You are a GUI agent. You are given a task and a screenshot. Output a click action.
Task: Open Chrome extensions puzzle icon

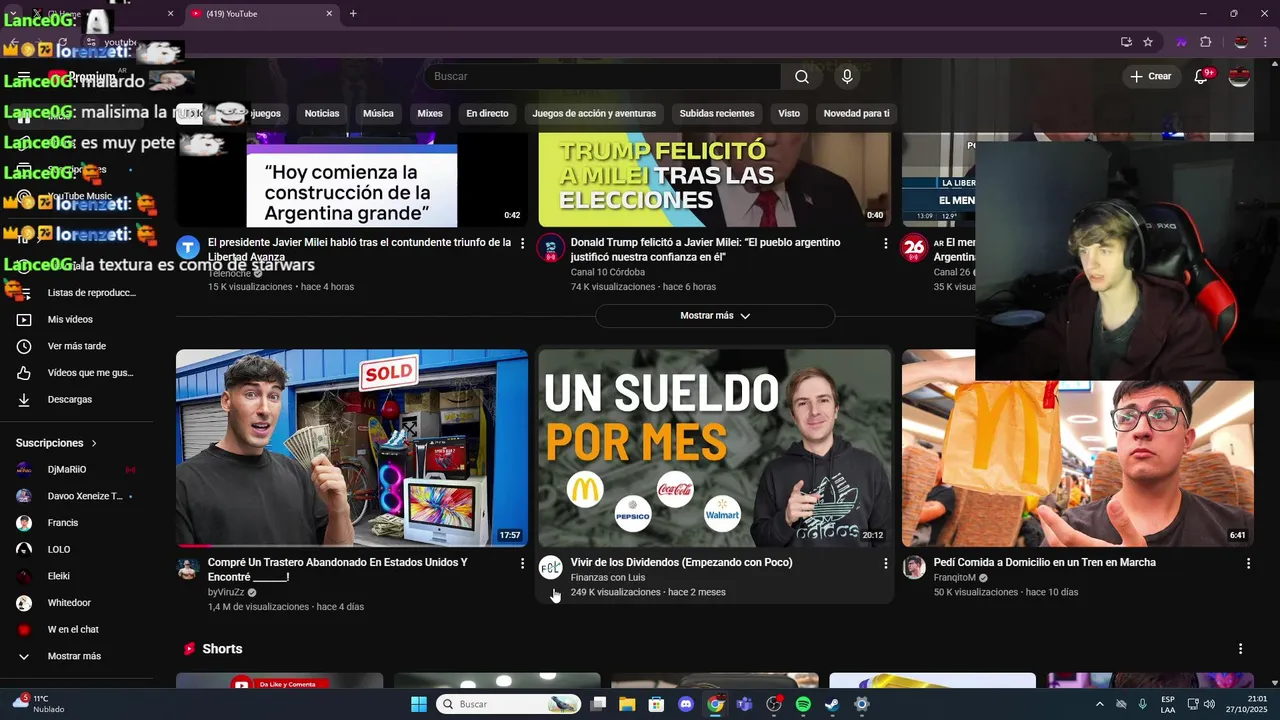[1205, 42]
